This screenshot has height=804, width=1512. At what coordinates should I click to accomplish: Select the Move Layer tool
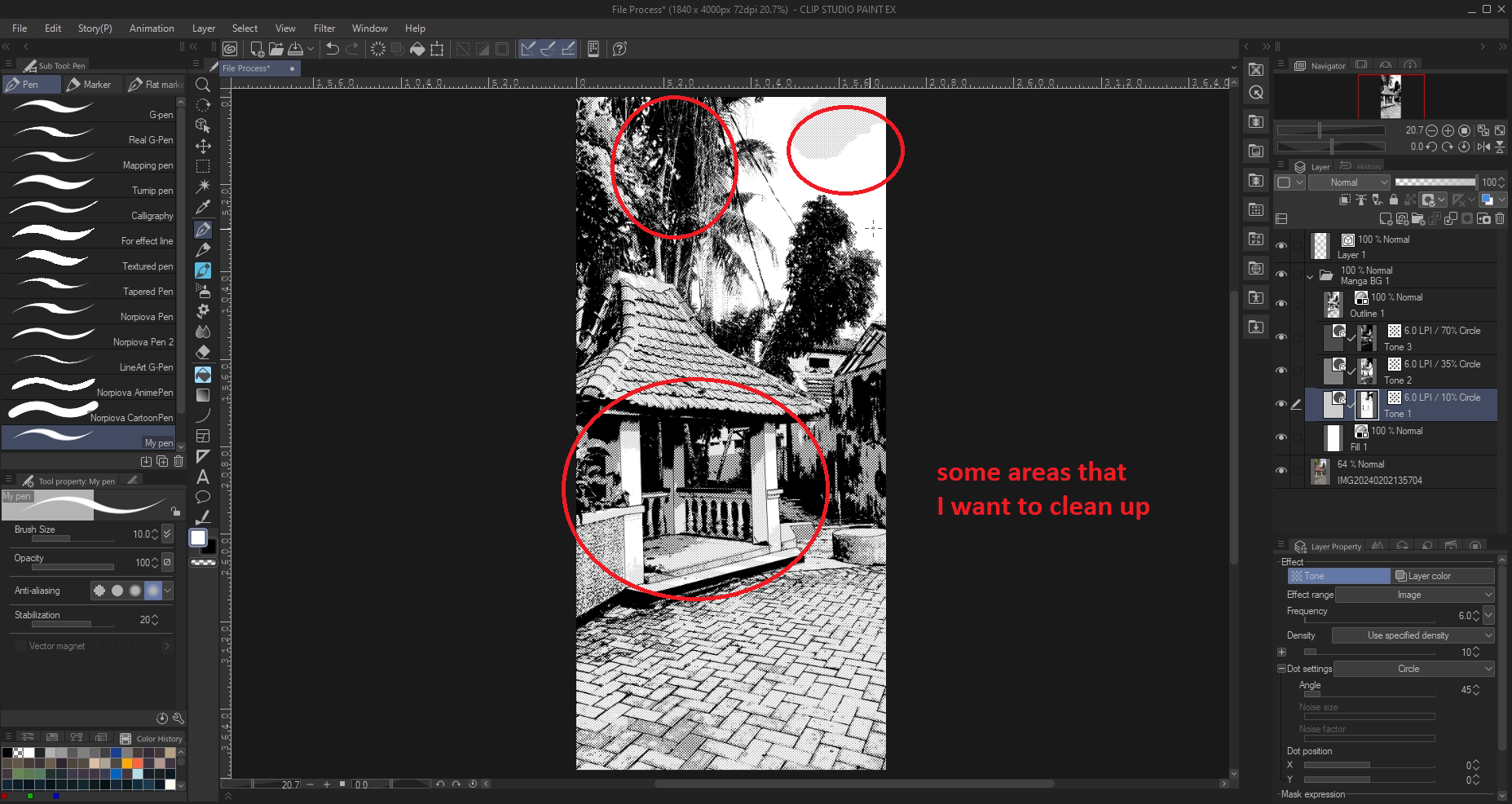click(x=203, y=147)
